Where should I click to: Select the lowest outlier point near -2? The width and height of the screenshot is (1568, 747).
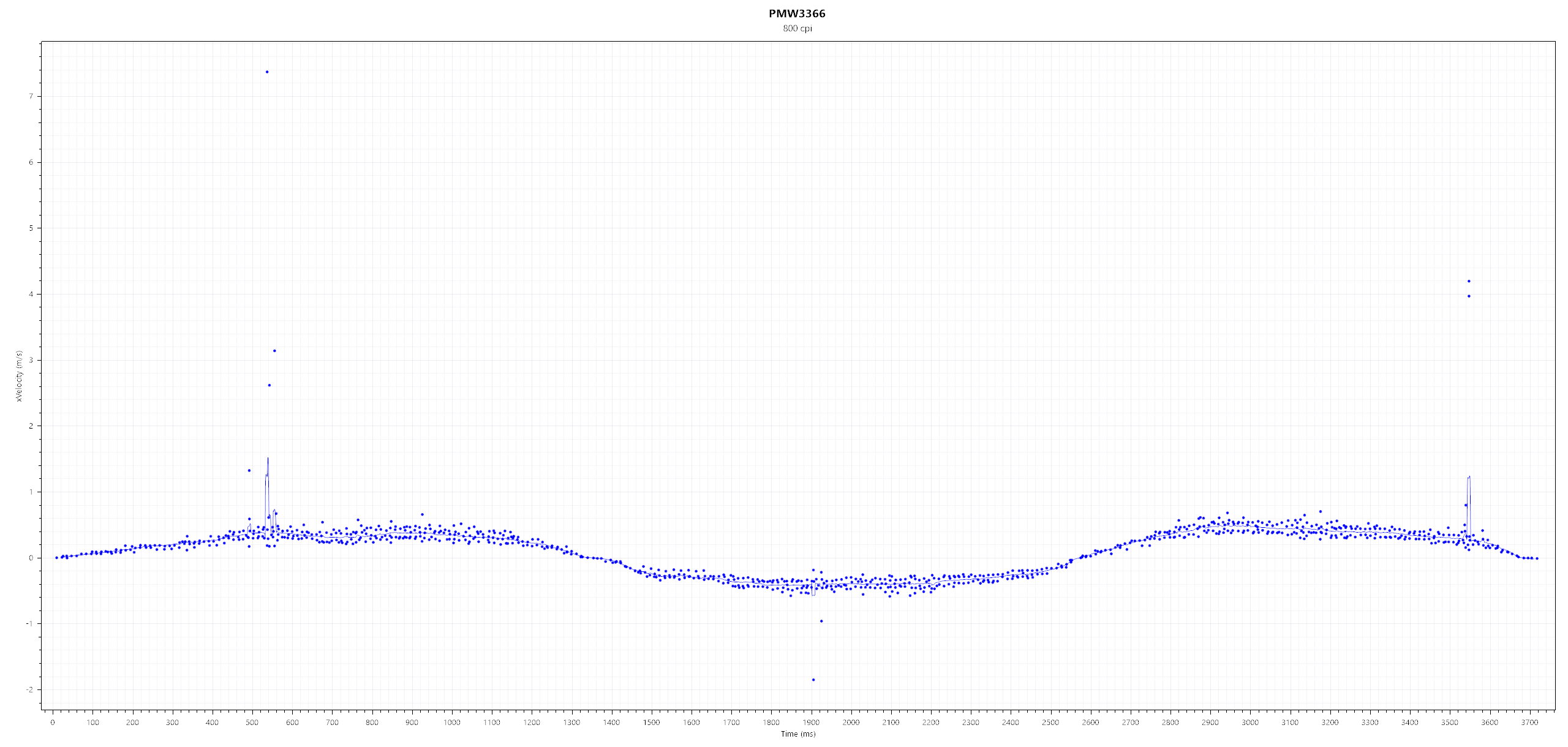coord(813,680)
